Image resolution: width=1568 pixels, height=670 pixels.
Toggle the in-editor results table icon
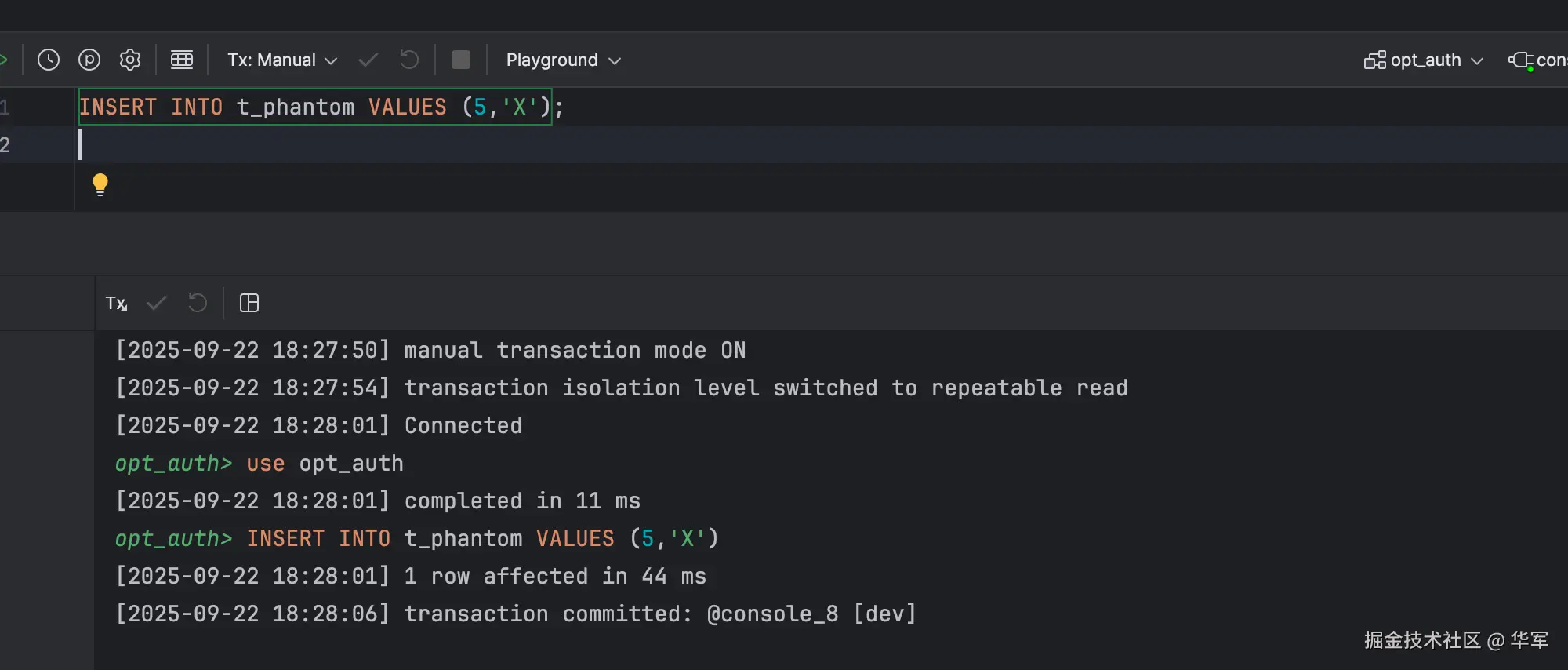click(x=182, y=60)
